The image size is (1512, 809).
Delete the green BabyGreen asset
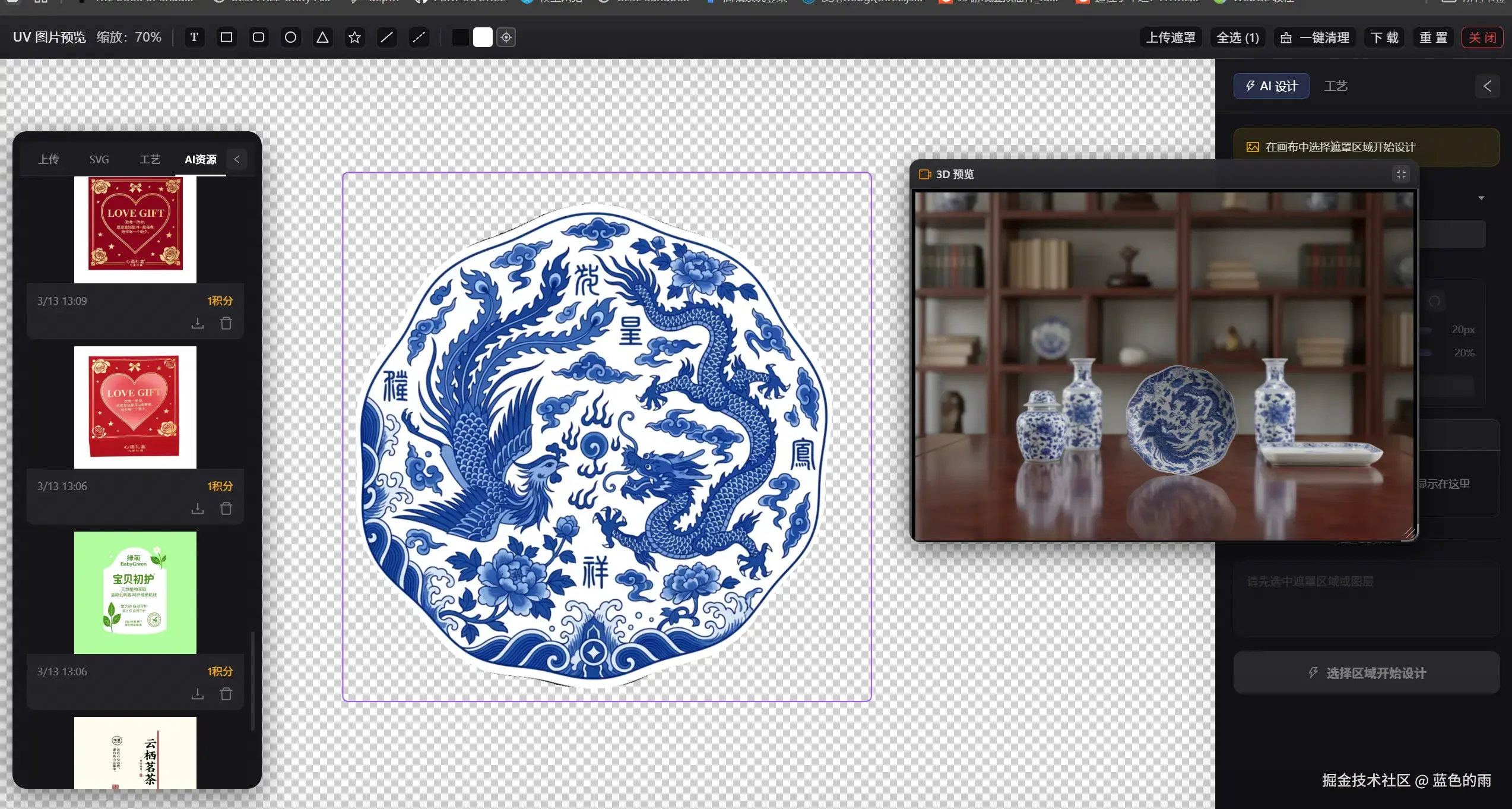point(226,694)
